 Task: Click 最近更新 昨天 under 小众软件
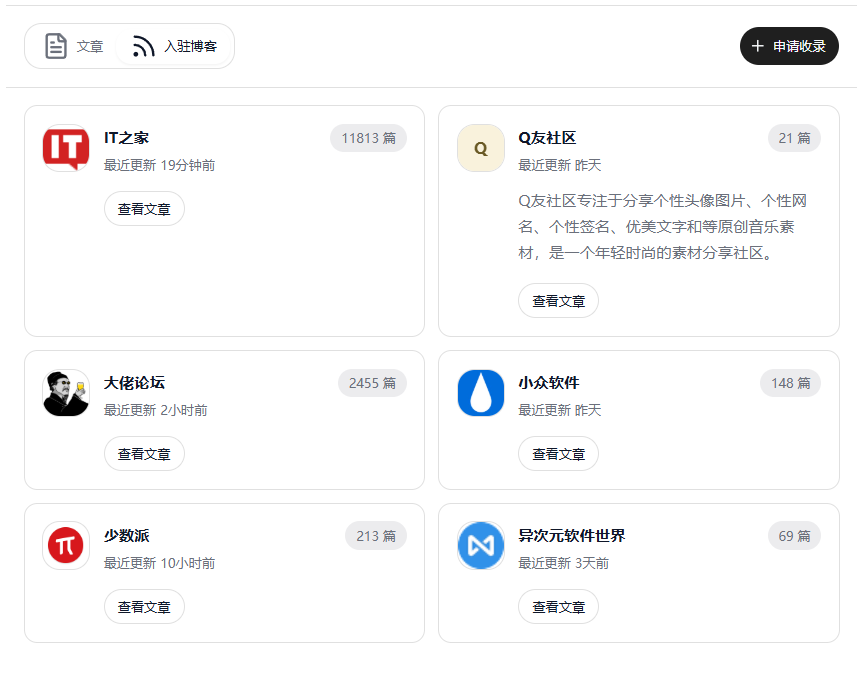tap(560, 410)
